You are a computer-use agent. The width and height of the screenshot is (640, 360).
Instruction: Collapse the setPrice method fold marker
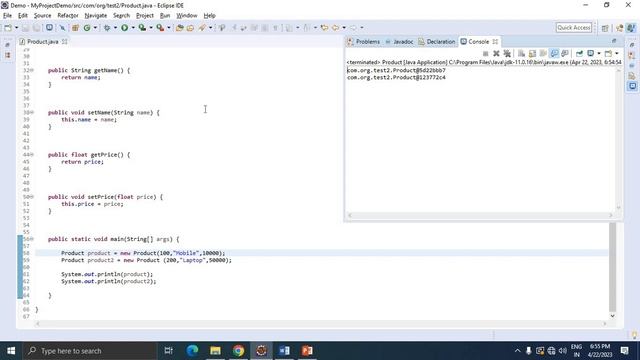coord(32,197)
